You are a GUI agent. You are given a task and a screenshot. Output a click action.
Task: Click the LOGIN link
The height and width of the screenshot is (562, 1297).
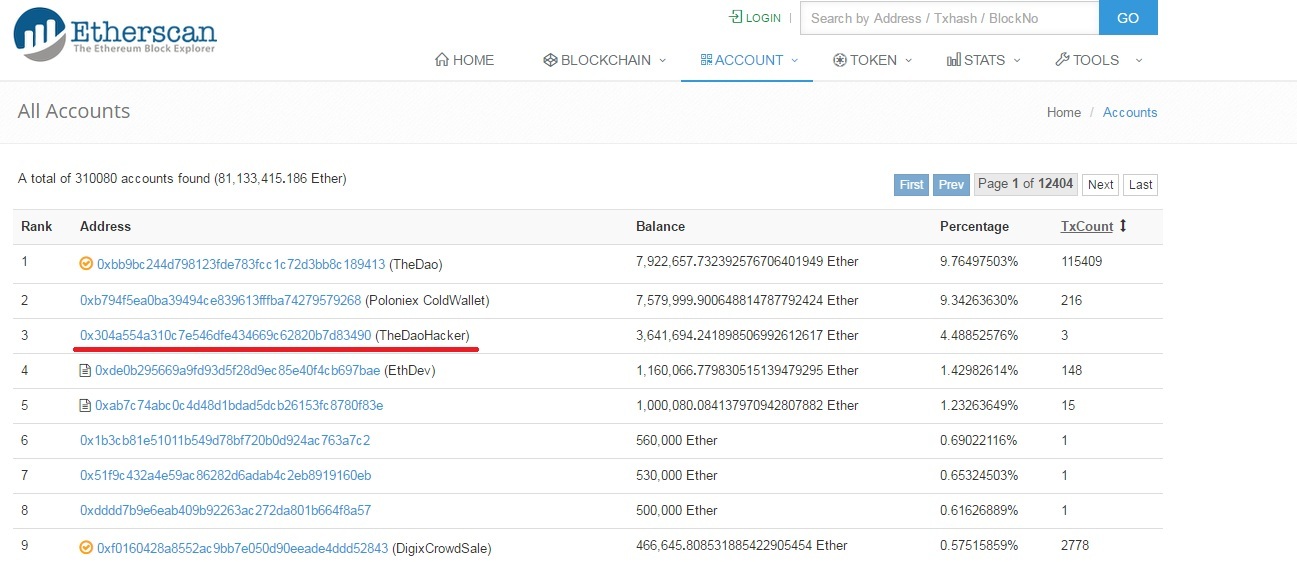(x=763, y=18)
